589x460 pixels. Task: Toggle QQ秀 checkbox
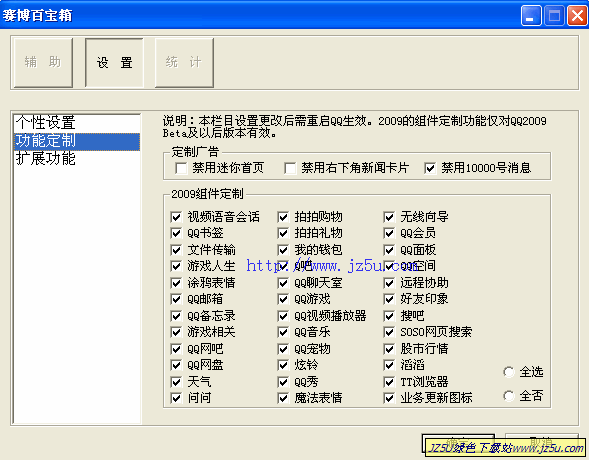click(283, 382)
